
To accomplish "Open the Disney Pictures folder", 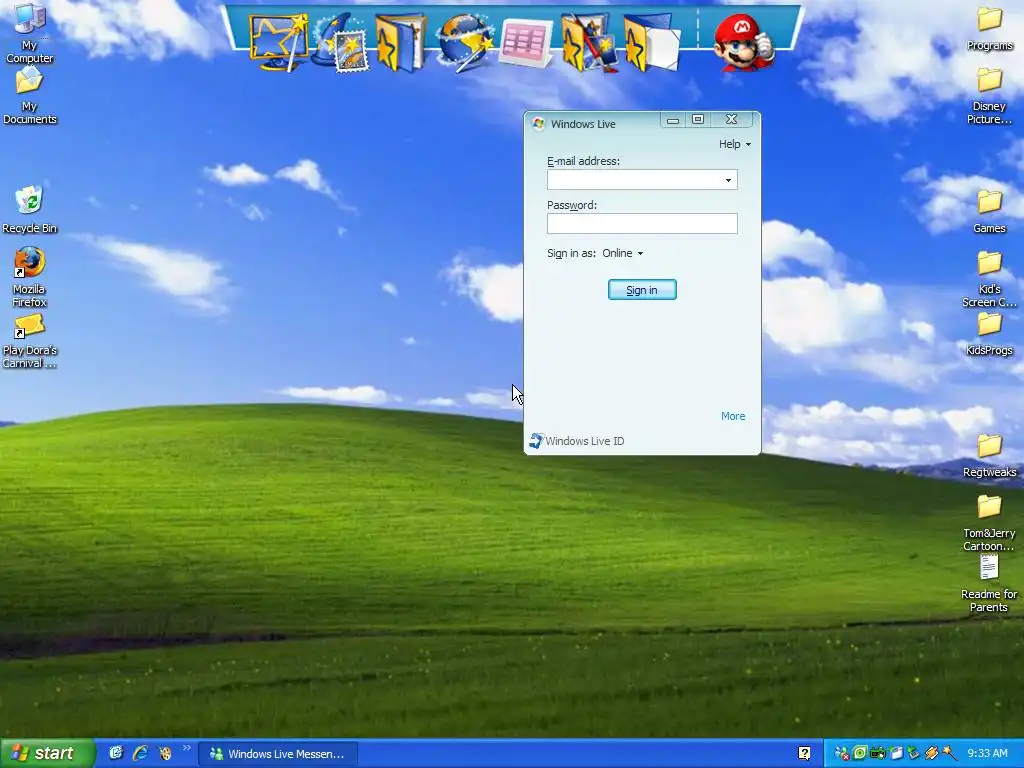I will [989, 96].
